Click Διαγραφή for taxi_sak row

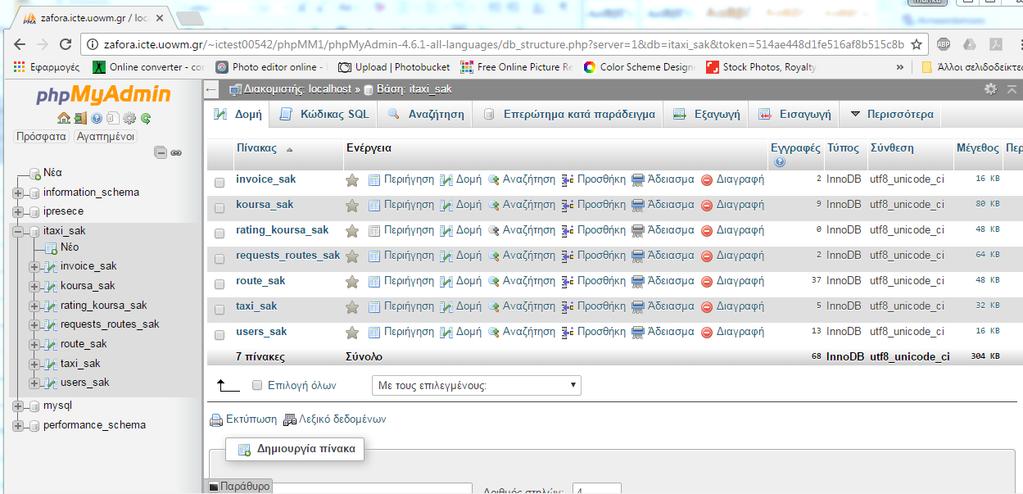(733, 306)
